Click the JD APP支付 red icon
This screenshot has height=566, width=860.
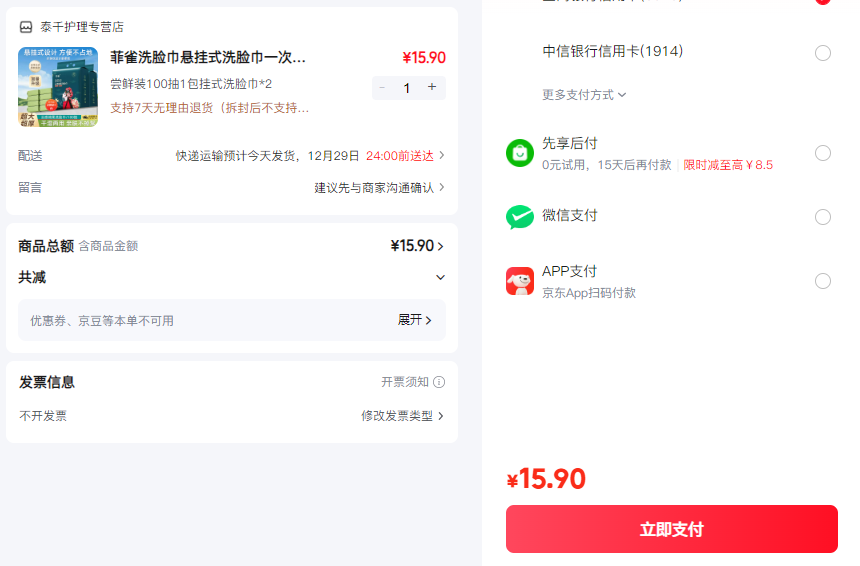pyautogui.click(x=520, y=281)
